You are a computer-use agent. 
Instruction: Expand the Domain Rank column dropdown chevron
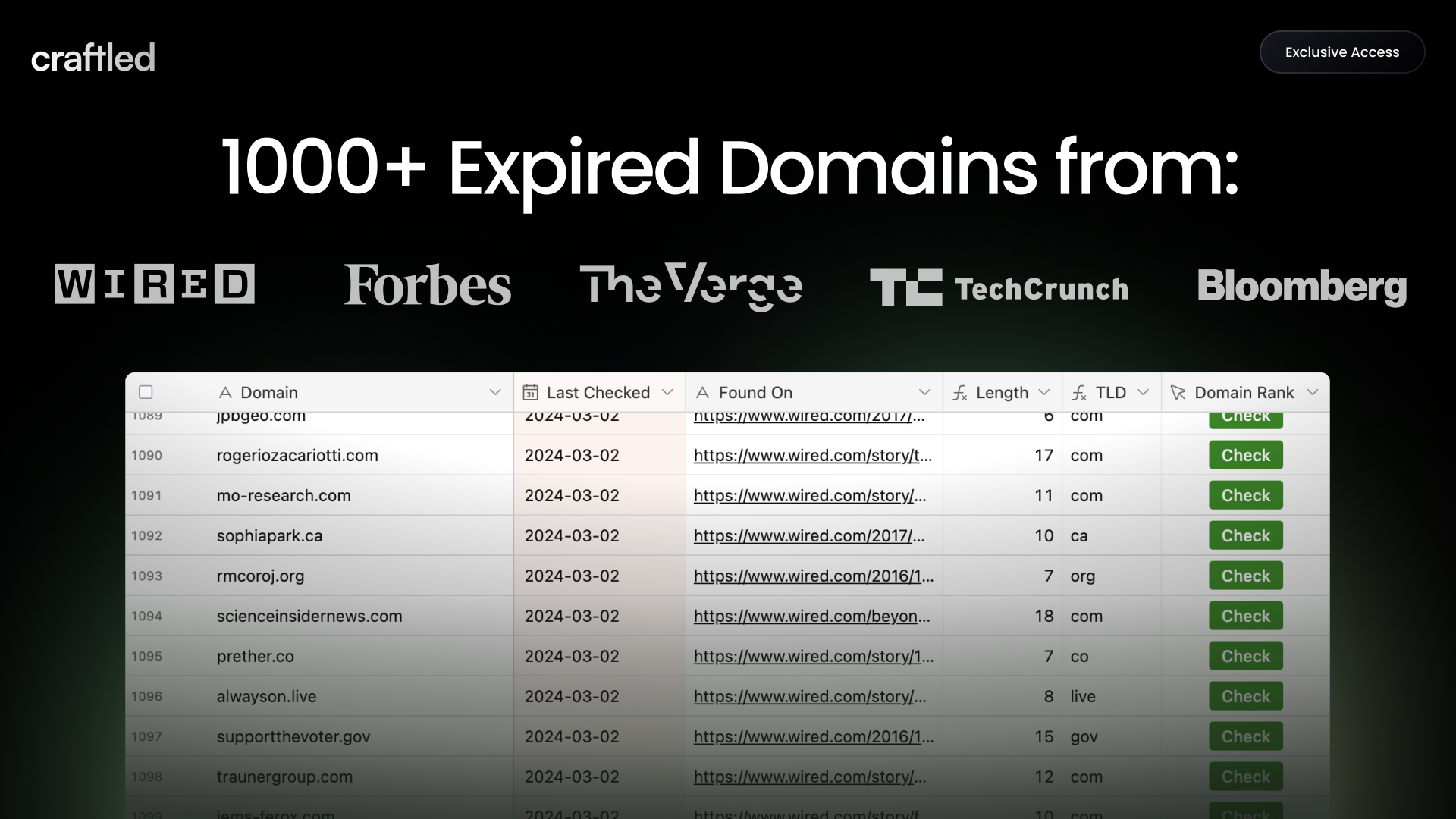tap(1313, 392)
